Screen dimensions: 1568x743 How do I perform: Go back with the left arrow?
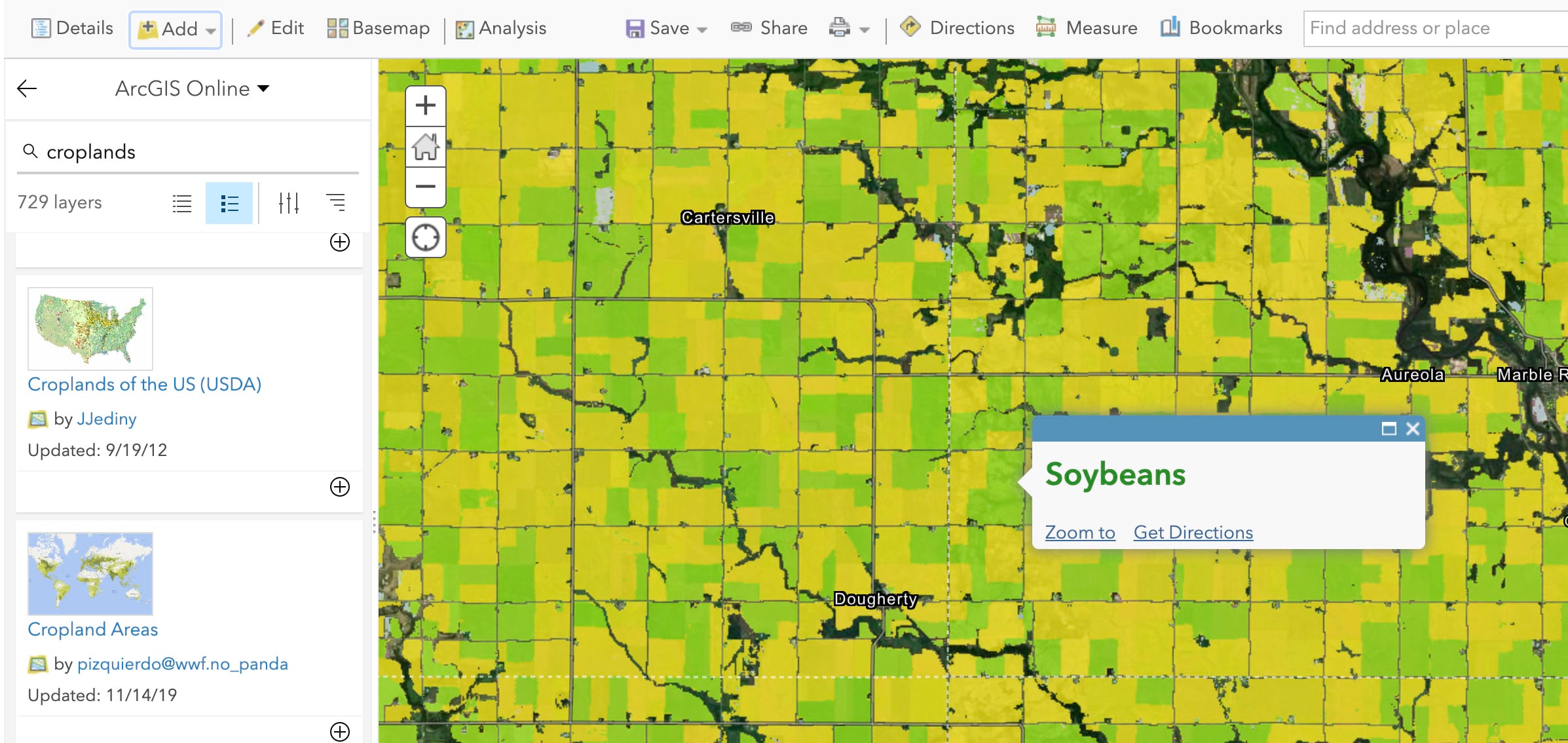pos(27,88)
